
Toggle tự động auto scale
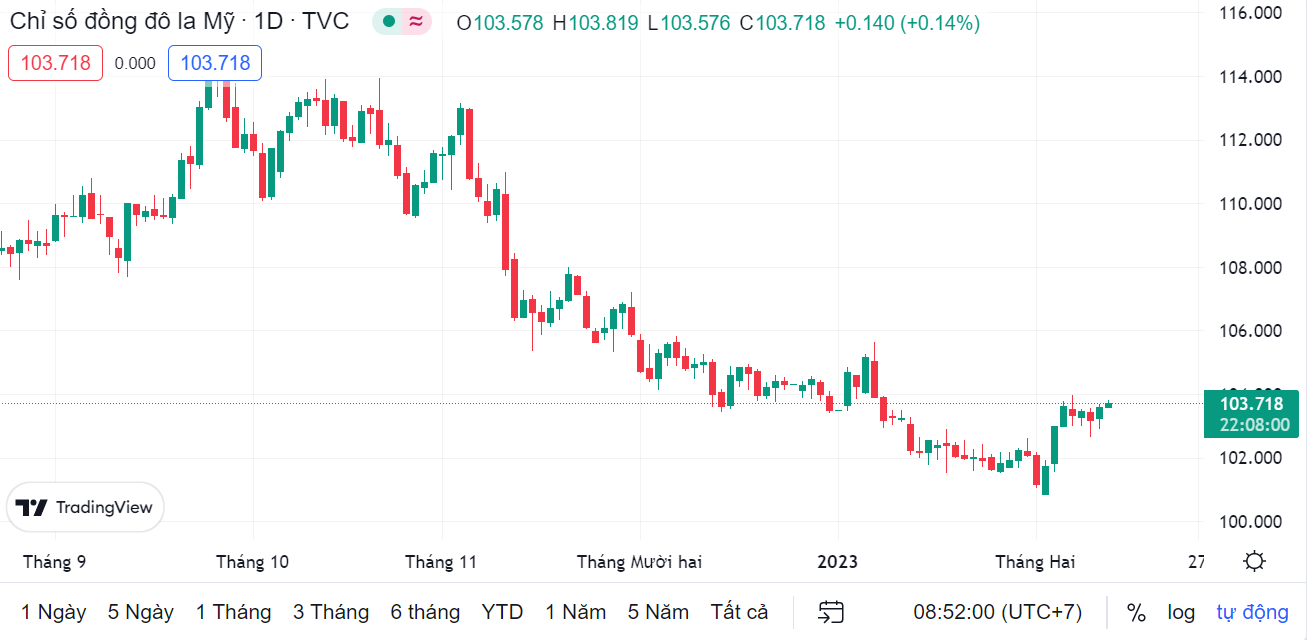tap(1252, 612)
